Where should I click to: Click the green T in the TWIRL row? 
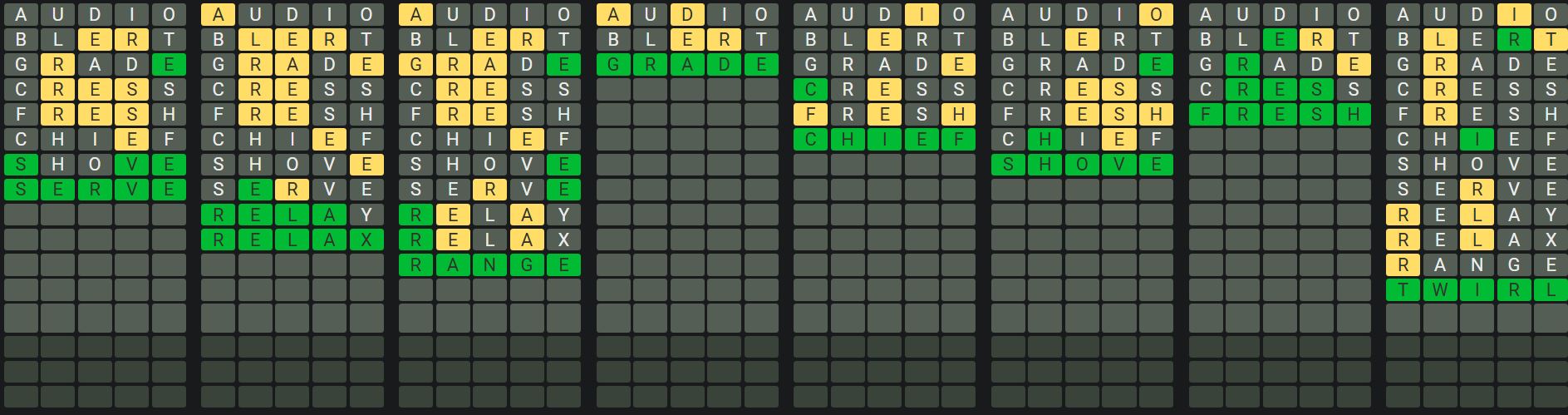pyautogui.click(x=1403, y=290)
